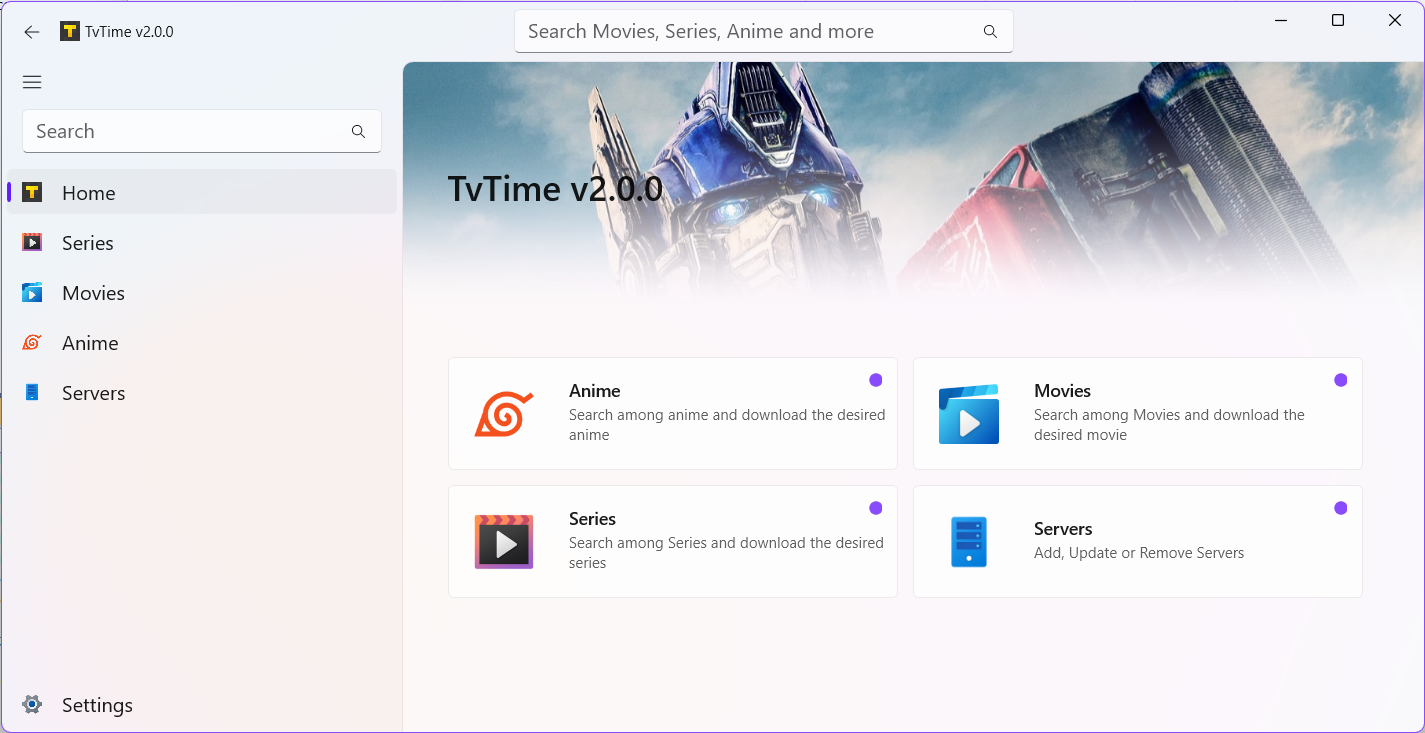Click 'Search among Series and download' description
The width and height of the screenshot is (1425, 733).
coord(726,553)
